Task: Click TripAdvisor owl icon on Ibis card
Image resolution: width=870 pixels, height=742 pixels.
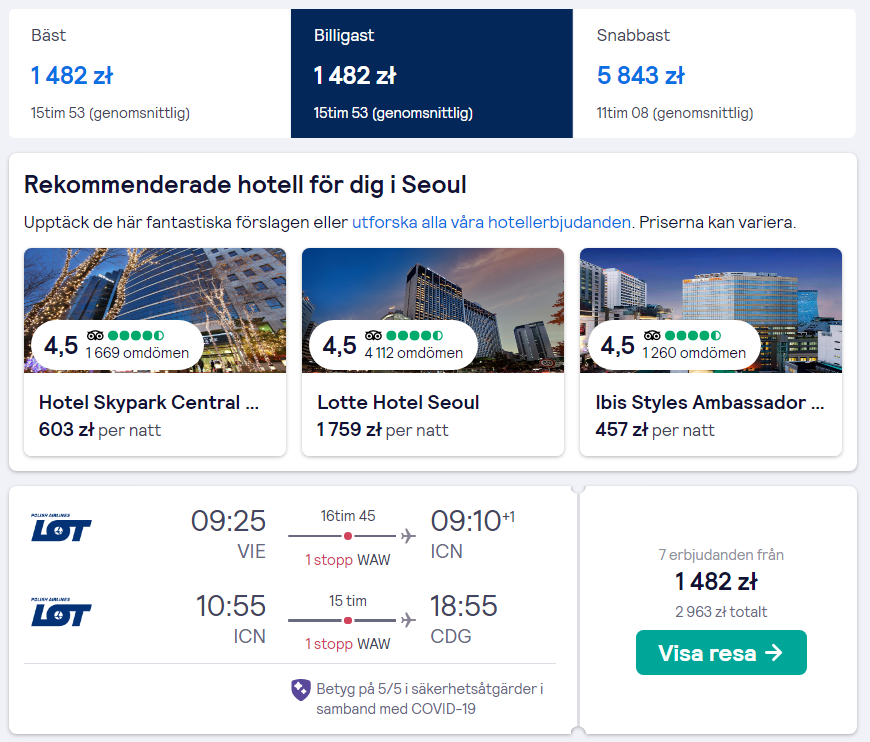Action: pos(652,335)
